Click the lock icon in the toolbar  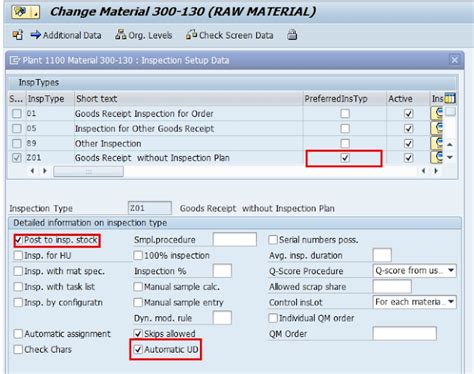[x=292, y=35]
